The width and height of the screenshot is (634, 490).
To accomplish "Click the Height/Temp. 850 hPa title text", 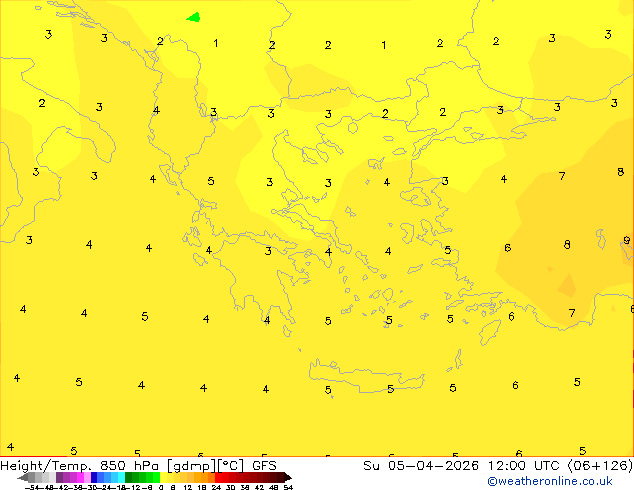I will 79,466.
